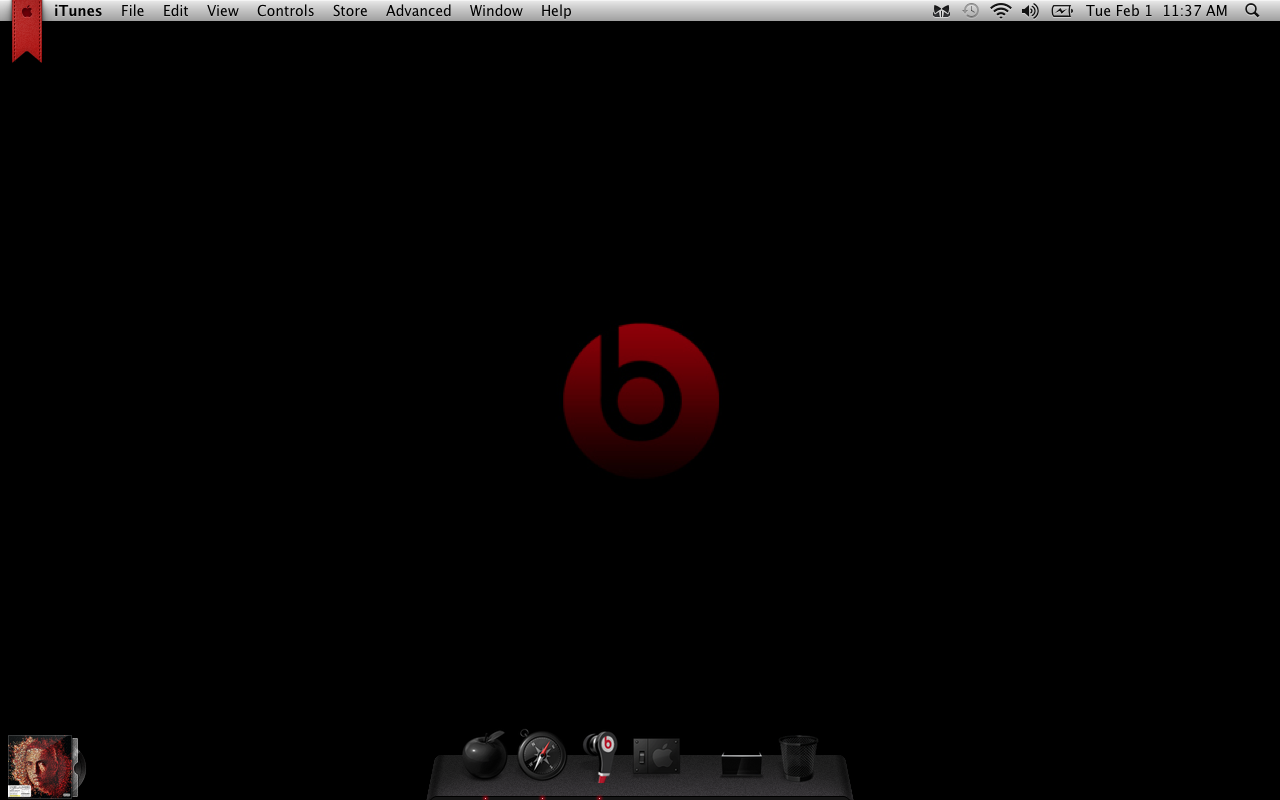This screenshot has height=800, width=1280.
Task: Open the iTunes application menu
Action: click(78, 11)
